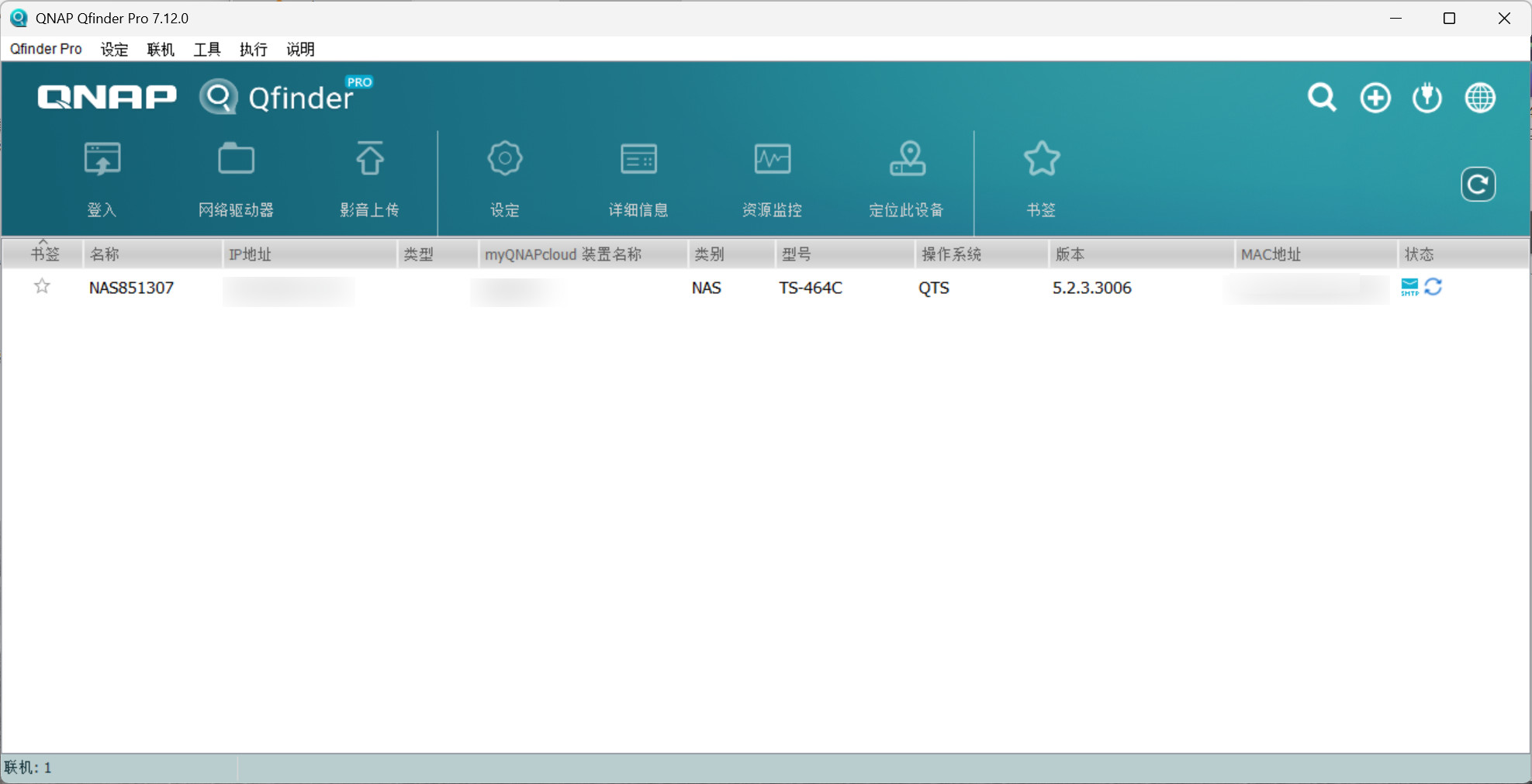The width and height of the screenshot is (1532, 784).
Task: Open the 设定 menu
Action: pyautogui.click(x=114, y=49)
